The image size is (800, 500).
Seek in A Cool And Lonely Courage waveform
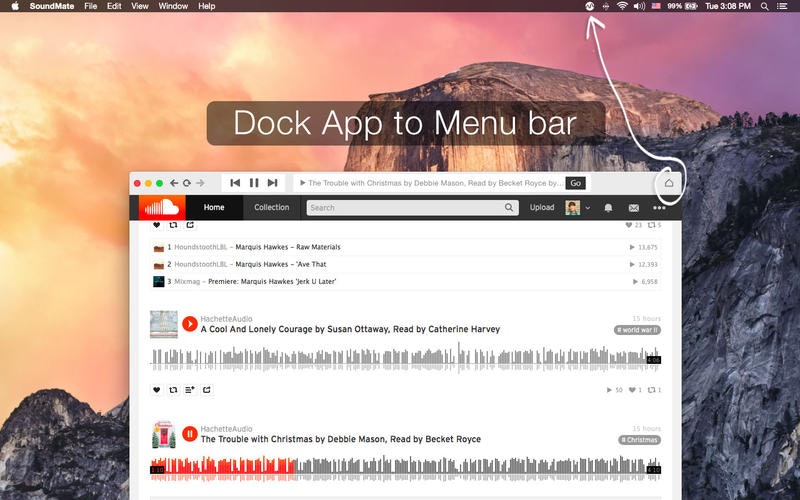406,357
